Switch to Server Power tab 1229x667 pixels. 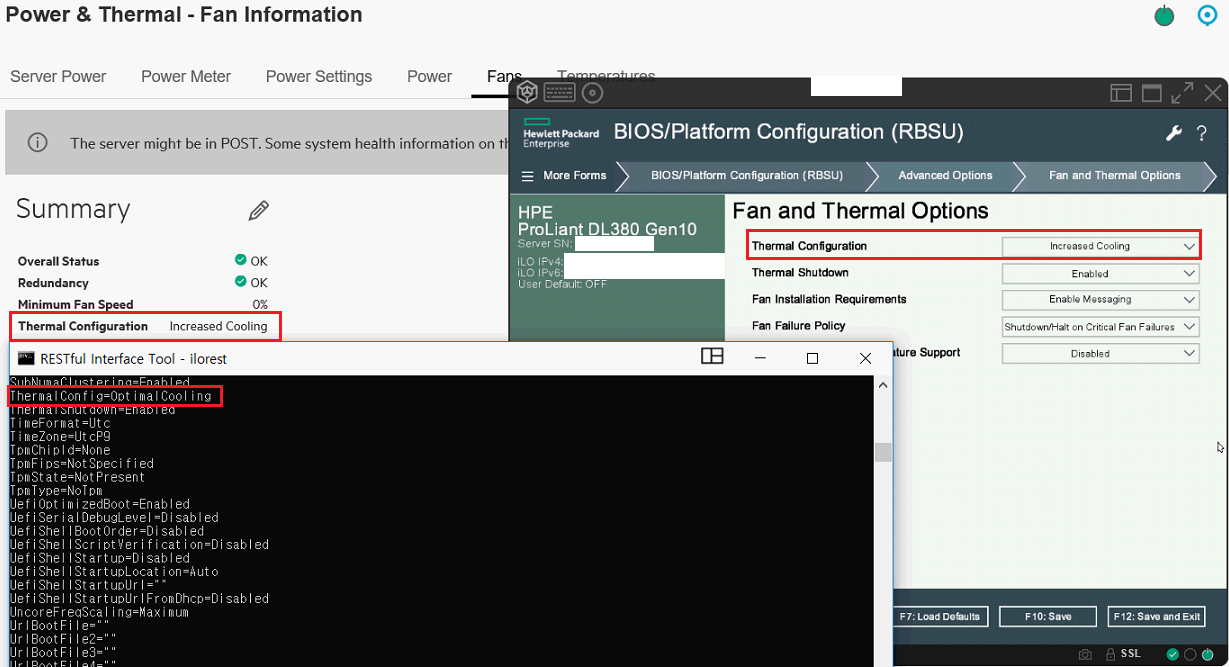[x=58, y=76]
